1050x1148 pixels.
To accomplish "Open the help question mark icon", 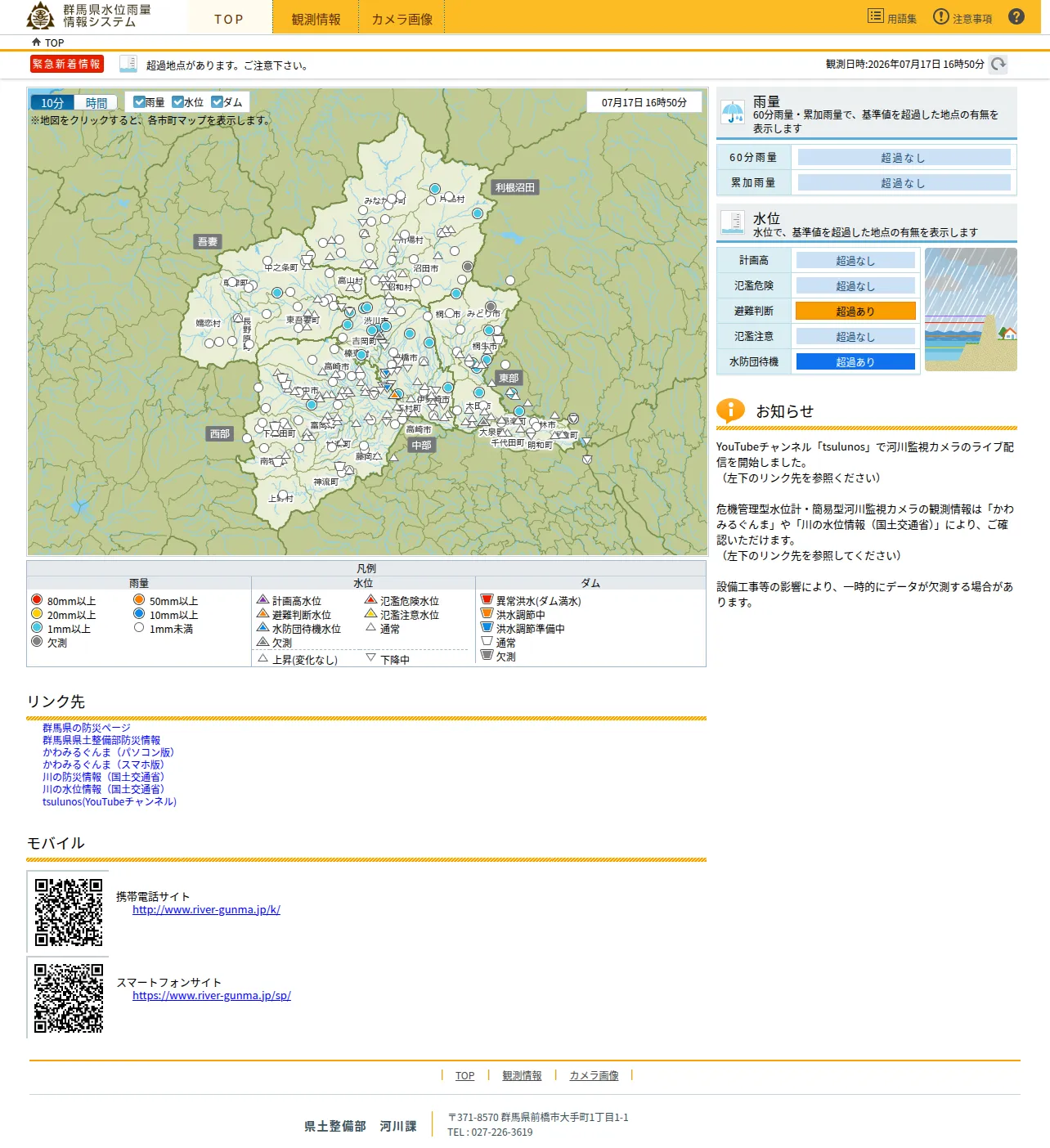I will coord(1016,16).
